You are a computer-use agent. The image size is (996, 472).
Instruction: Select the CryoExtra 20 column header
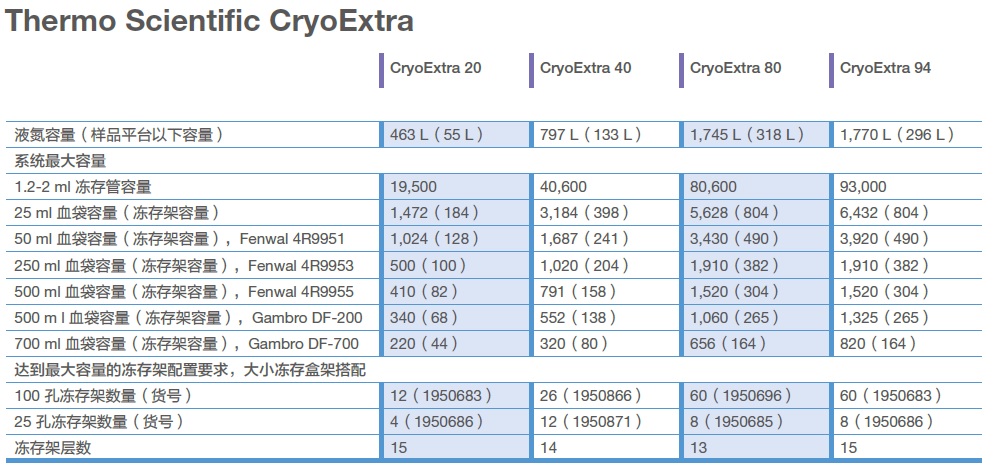(x=435, y=69)
